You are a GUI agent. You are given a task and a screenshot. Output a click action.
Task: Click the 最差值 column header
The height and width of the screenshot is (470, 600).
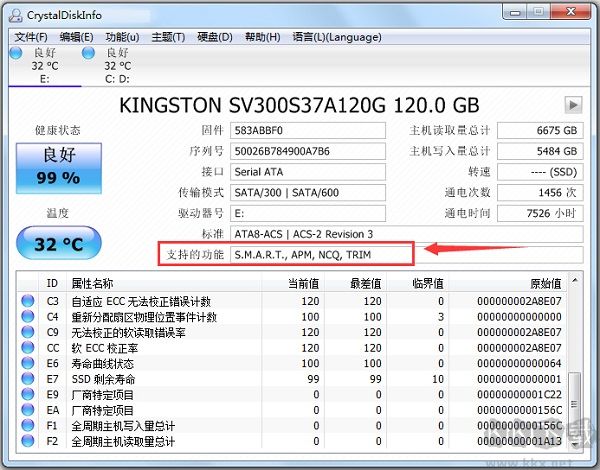355,283
